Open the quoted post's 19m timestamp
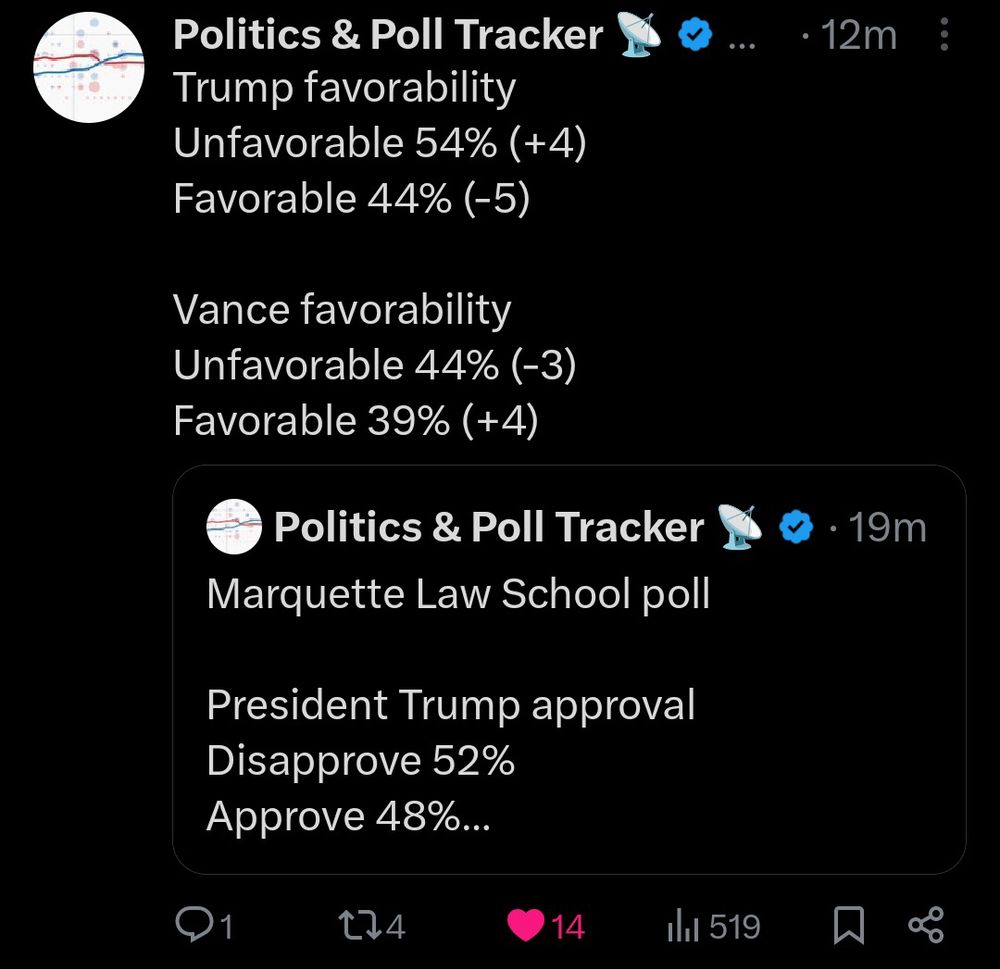 (x=887, y=527)
